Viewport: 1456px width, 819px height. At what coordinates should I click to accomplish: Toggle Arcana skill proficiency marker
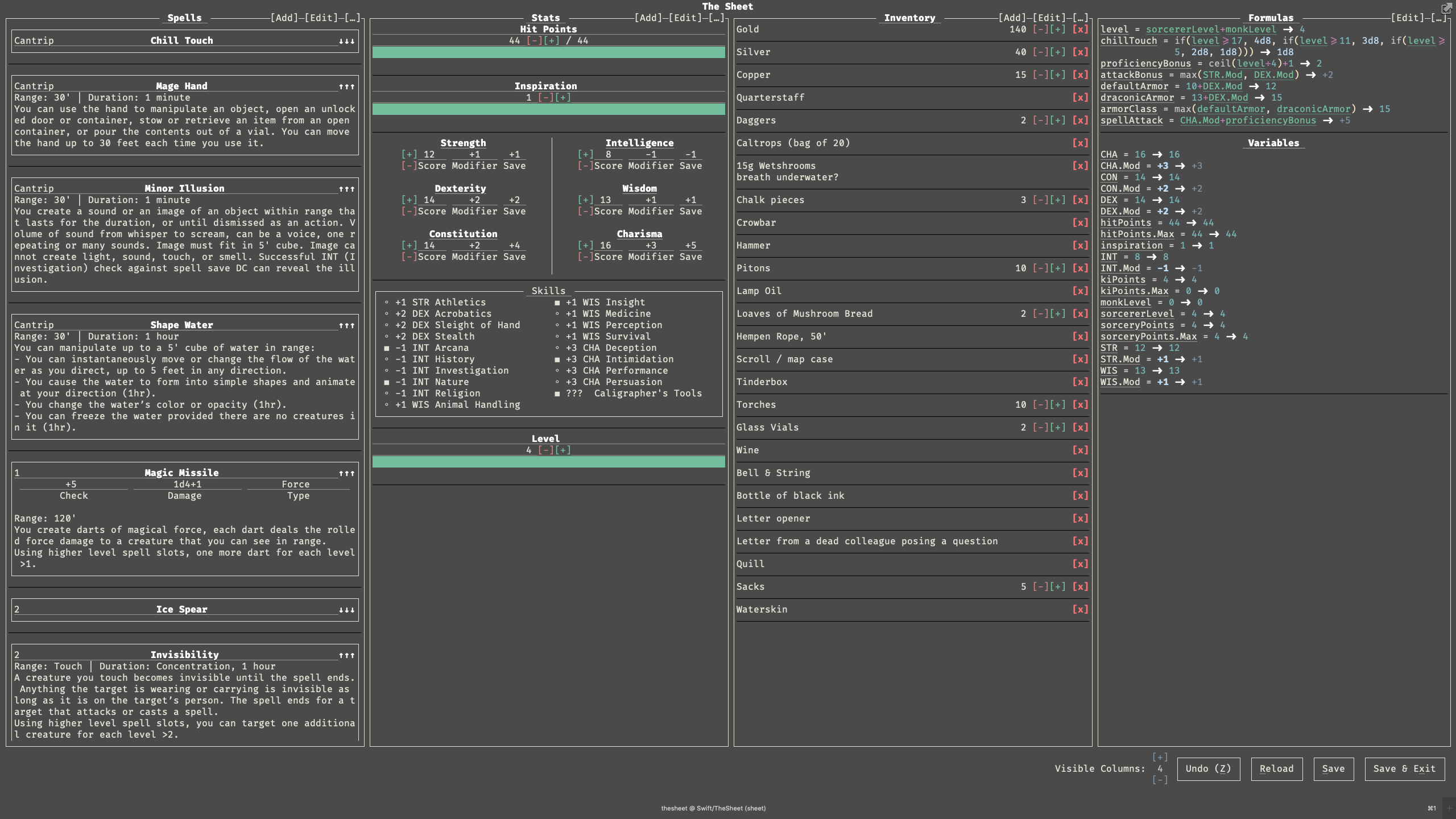click(387, 348)
